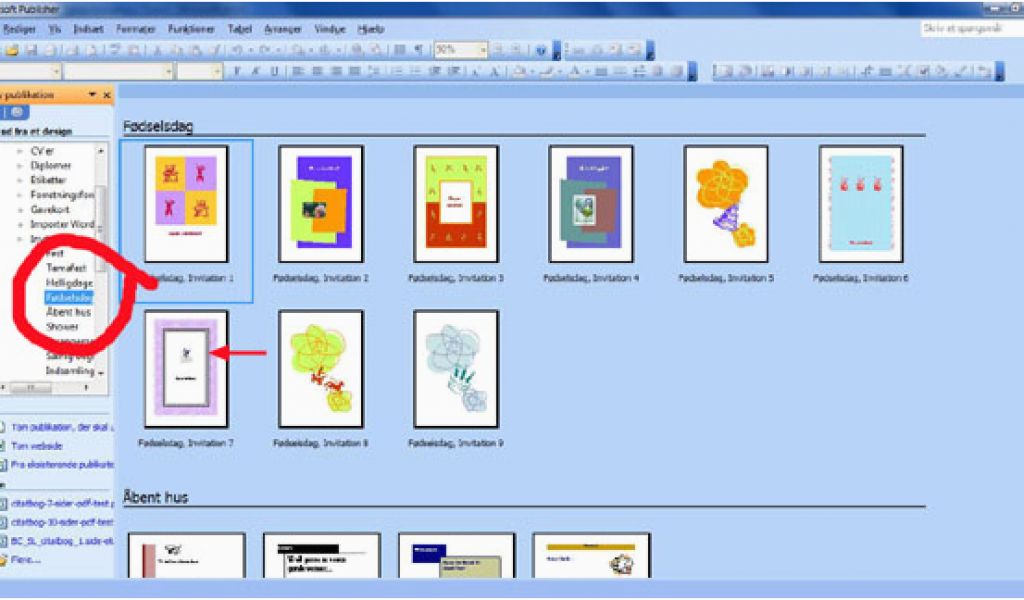Screen dimensions: 1024x600
Task: Click the Decrease Indent icon
Action: 436,71
